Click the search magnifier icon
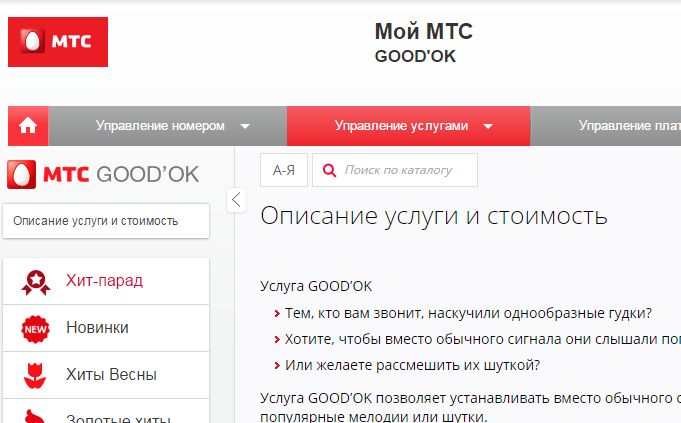 click(x=329, y=170)
